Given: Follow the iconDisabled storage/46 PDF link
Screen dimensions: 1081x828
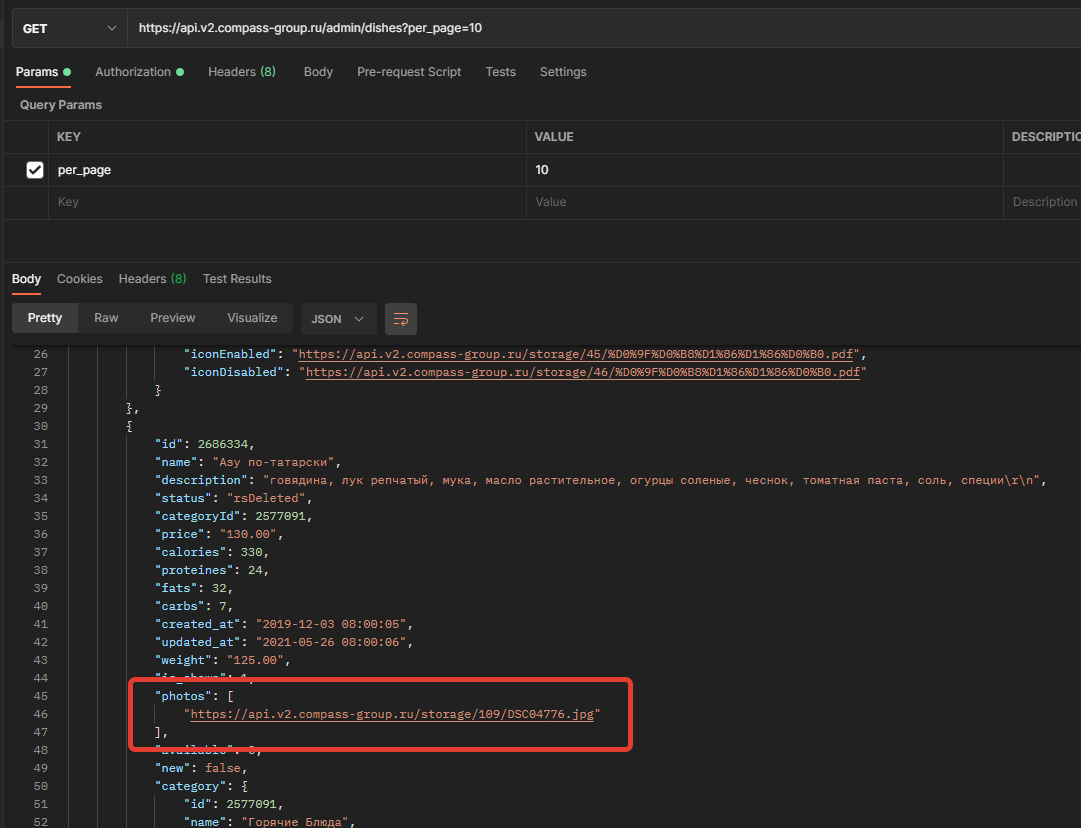Looking at the screenshot, I should pos(582,372).
